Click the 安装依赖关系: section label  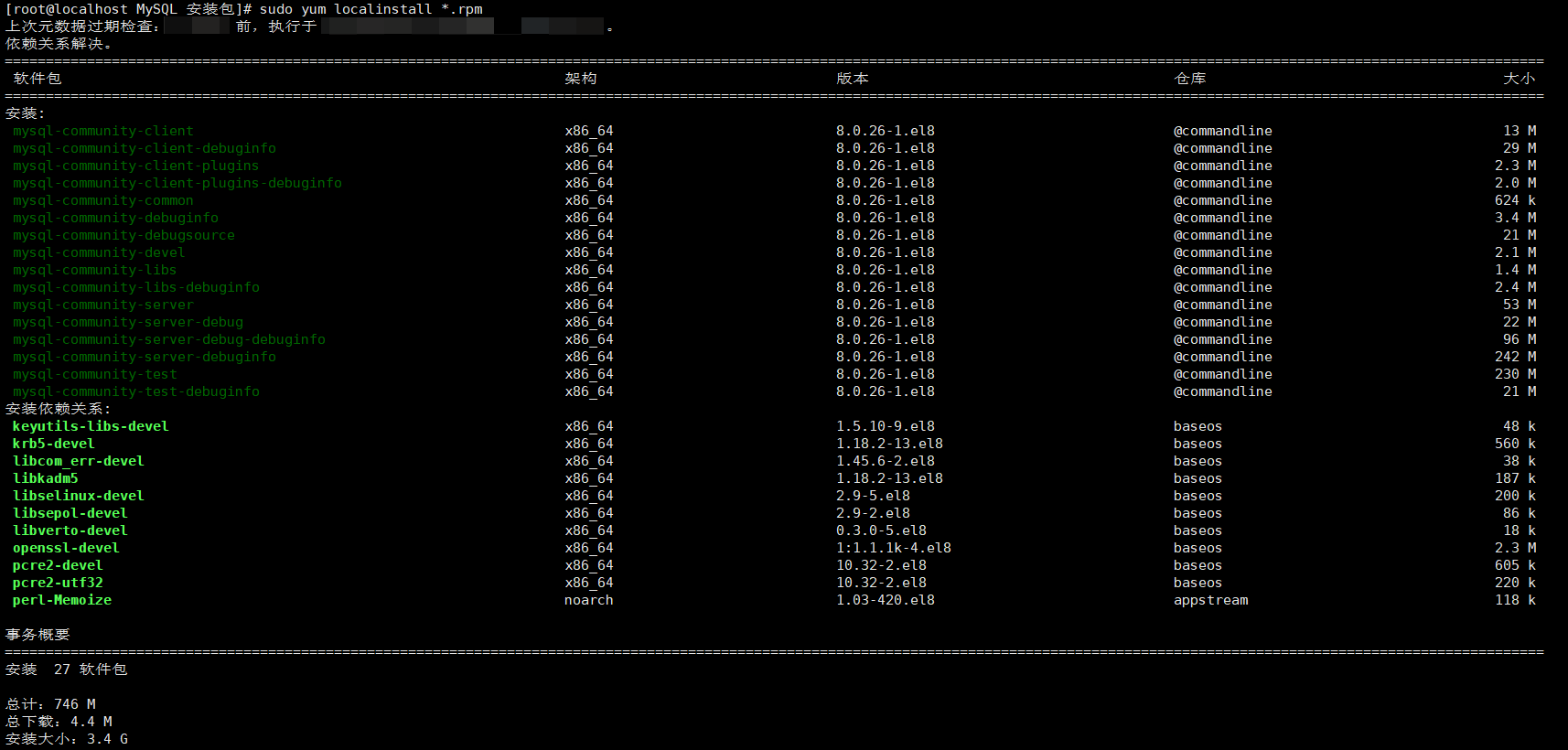(x=59, y=409)
